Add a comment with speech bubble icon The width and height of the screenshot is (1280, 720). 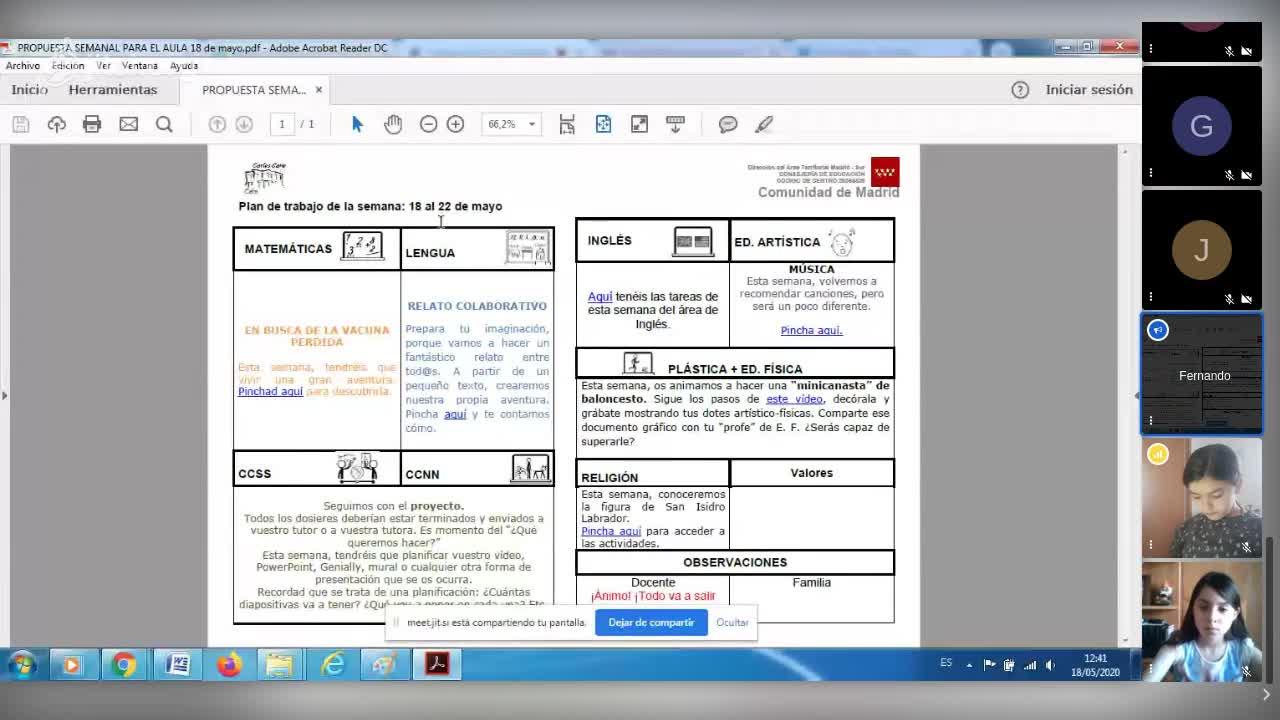(728, 124)
